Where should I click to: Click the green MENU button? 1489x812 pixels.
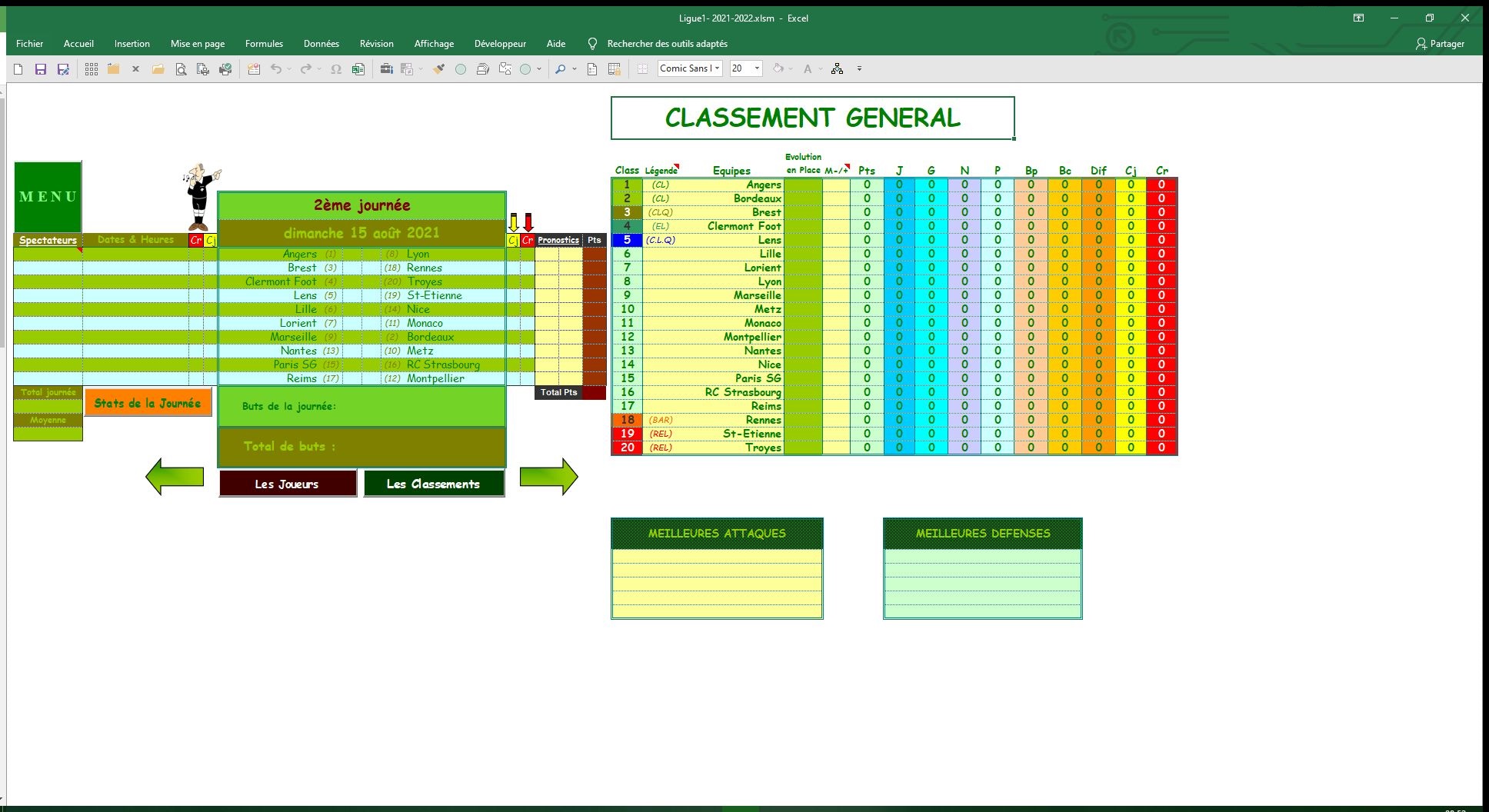coord(48,197)
